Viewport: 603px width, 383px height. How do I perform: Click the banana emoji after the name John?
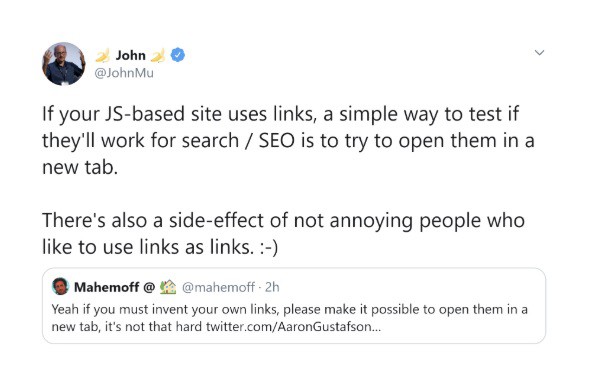[158, 55]
